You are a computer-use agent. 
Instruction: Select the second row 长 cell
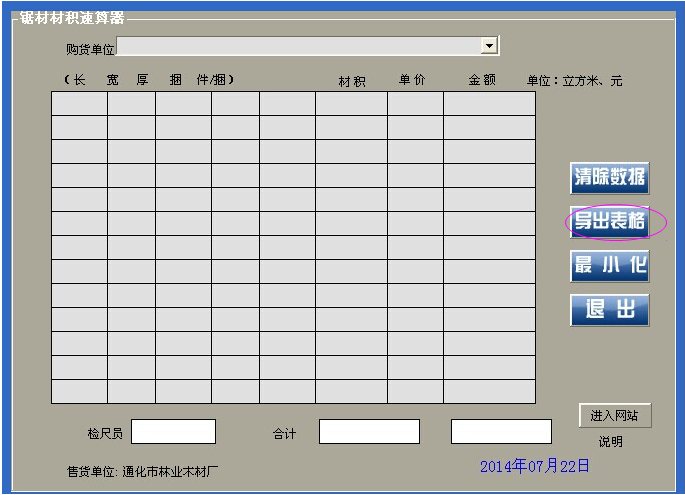pos(80,128)
